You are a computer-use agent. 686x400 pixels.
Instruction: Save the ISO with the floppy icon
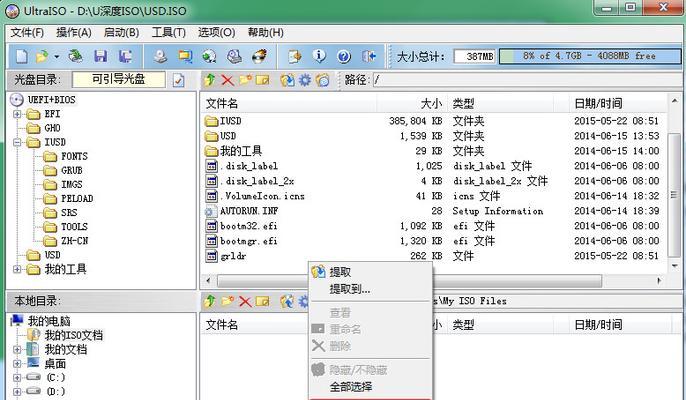click(101, 56)
